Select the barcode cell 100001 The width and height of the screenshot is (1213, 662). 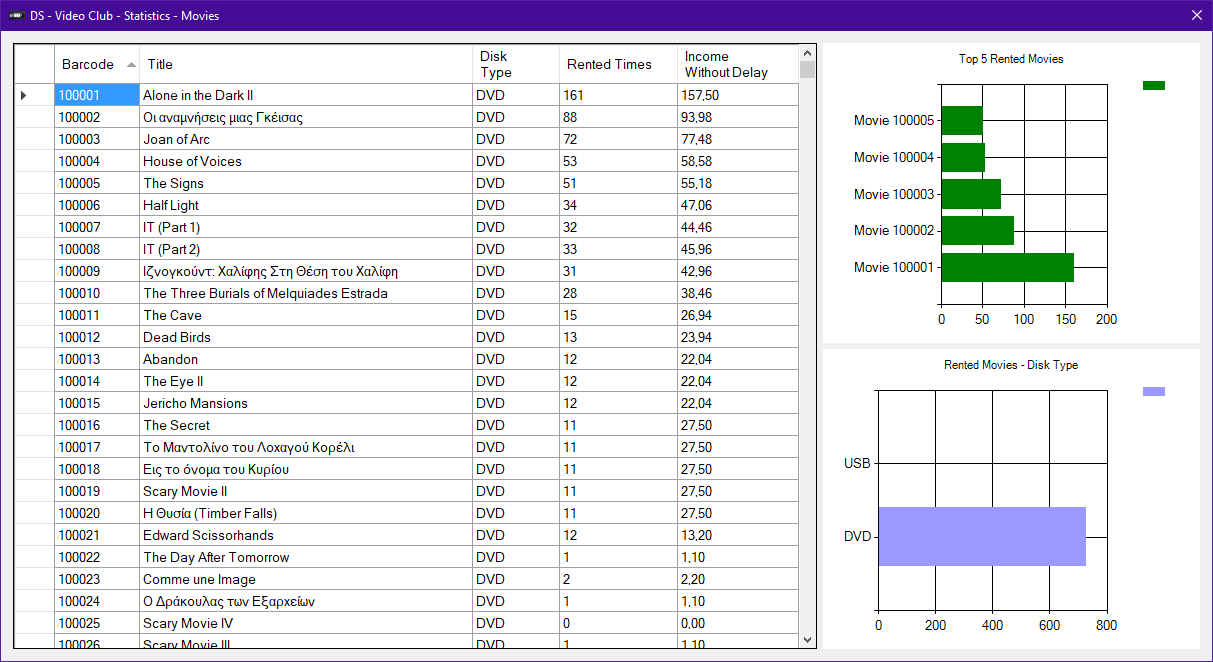coord(97,95)
